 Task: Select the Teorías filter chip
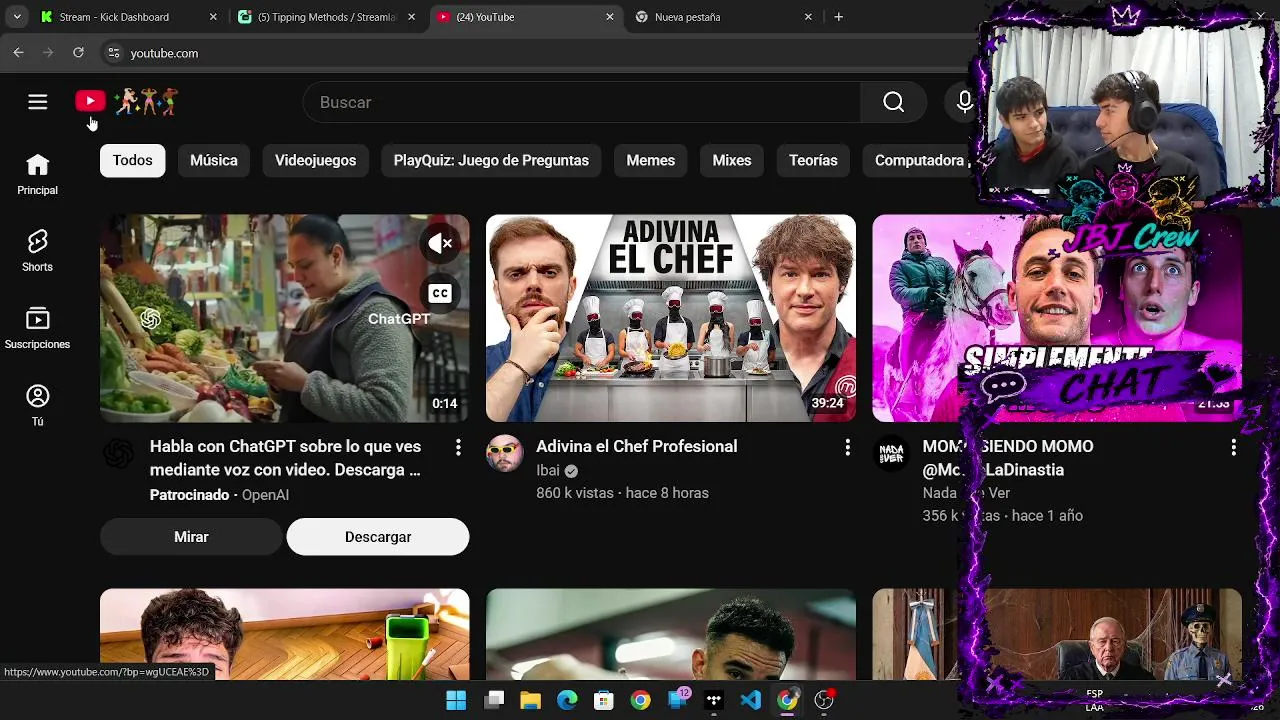[813, 160]
